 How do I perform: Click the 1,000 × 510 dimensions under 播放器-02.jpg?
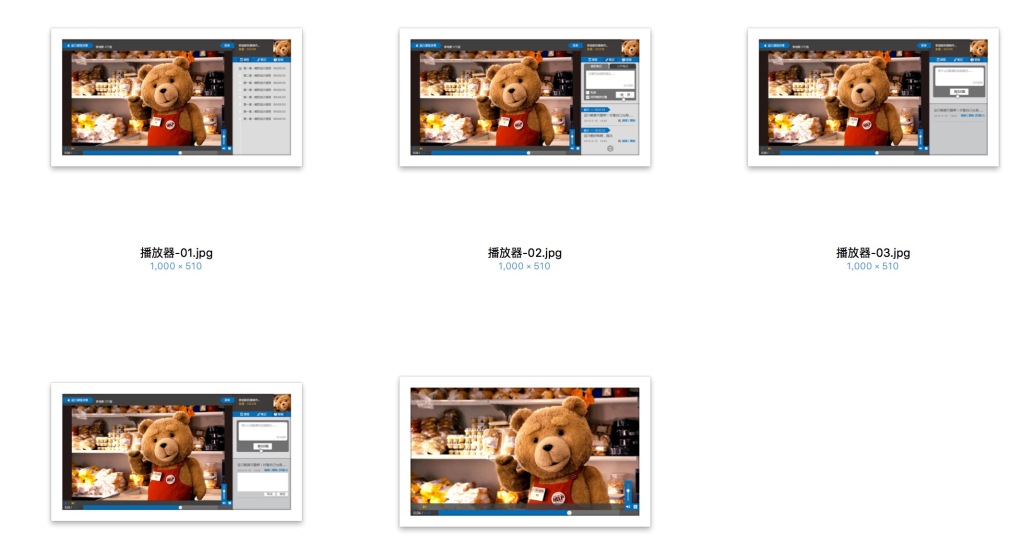[x=524, y=266]
